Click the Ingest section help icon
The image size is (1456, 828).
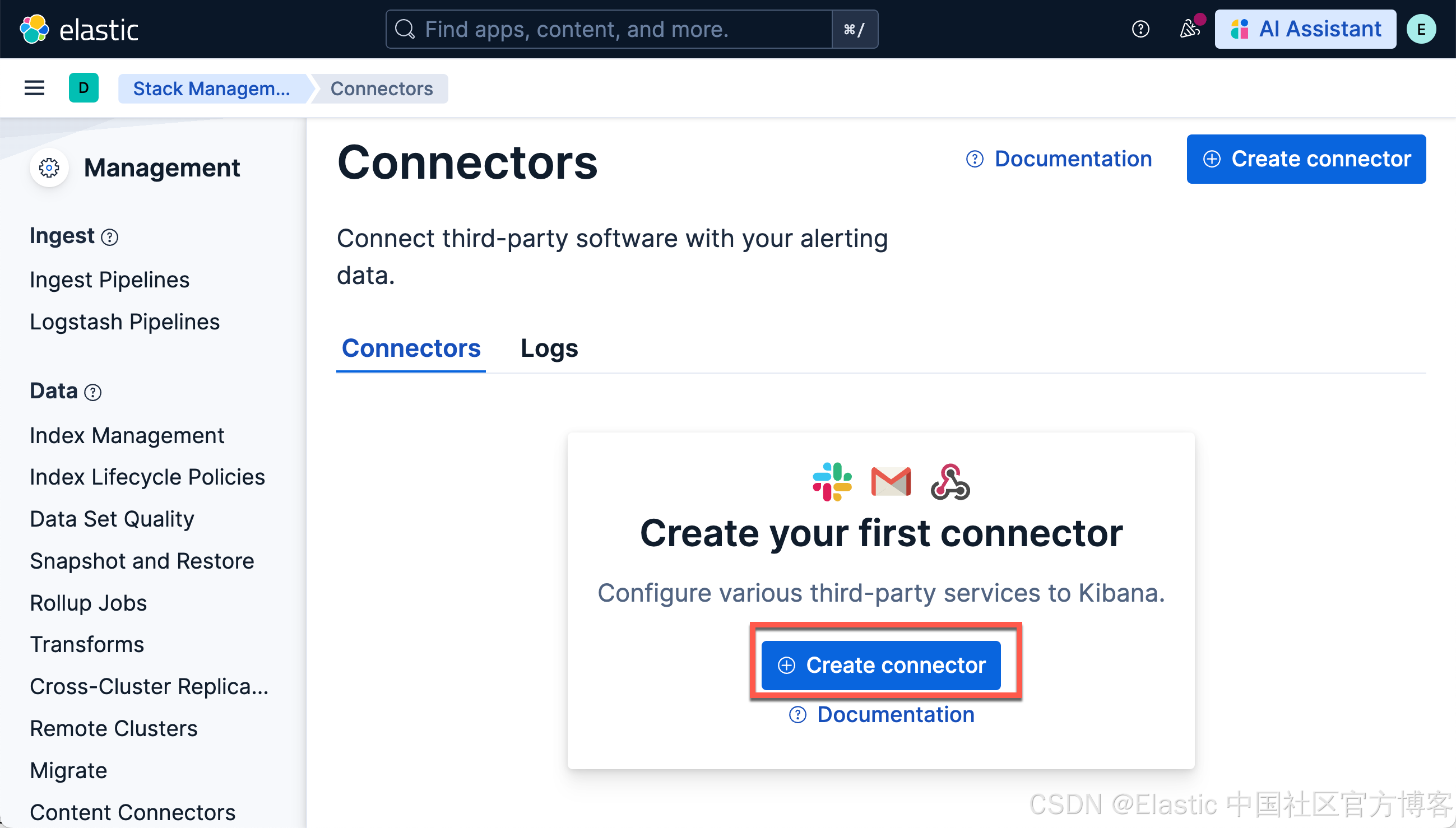[x=109, y=237]
